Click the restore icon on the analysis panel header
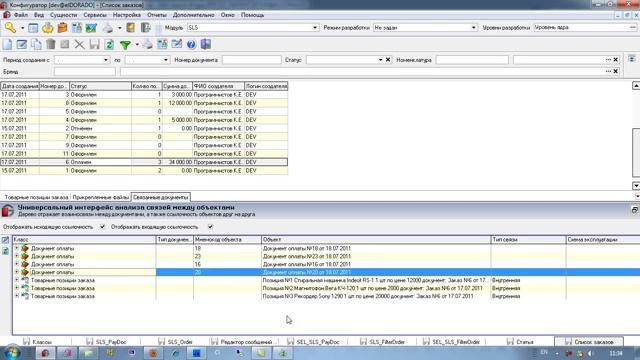 tap(634, 209)
